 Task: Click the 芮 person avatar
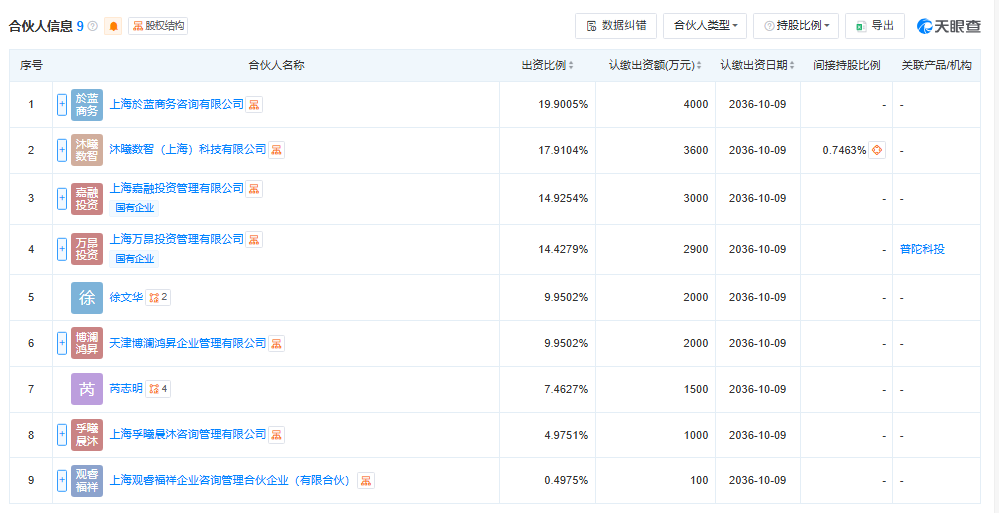pos(87,389)
